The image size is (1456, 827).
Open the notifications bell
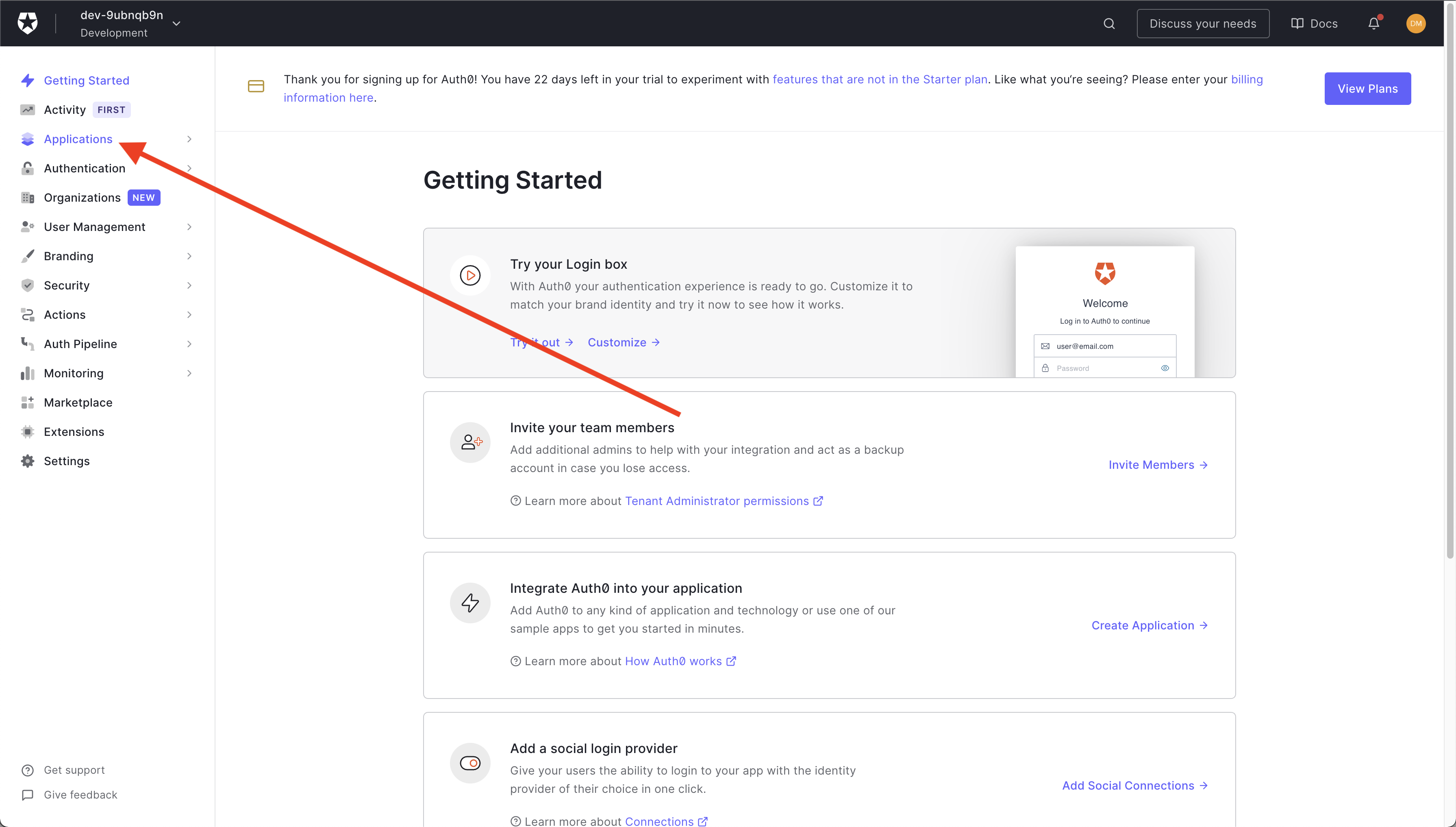1373,23
